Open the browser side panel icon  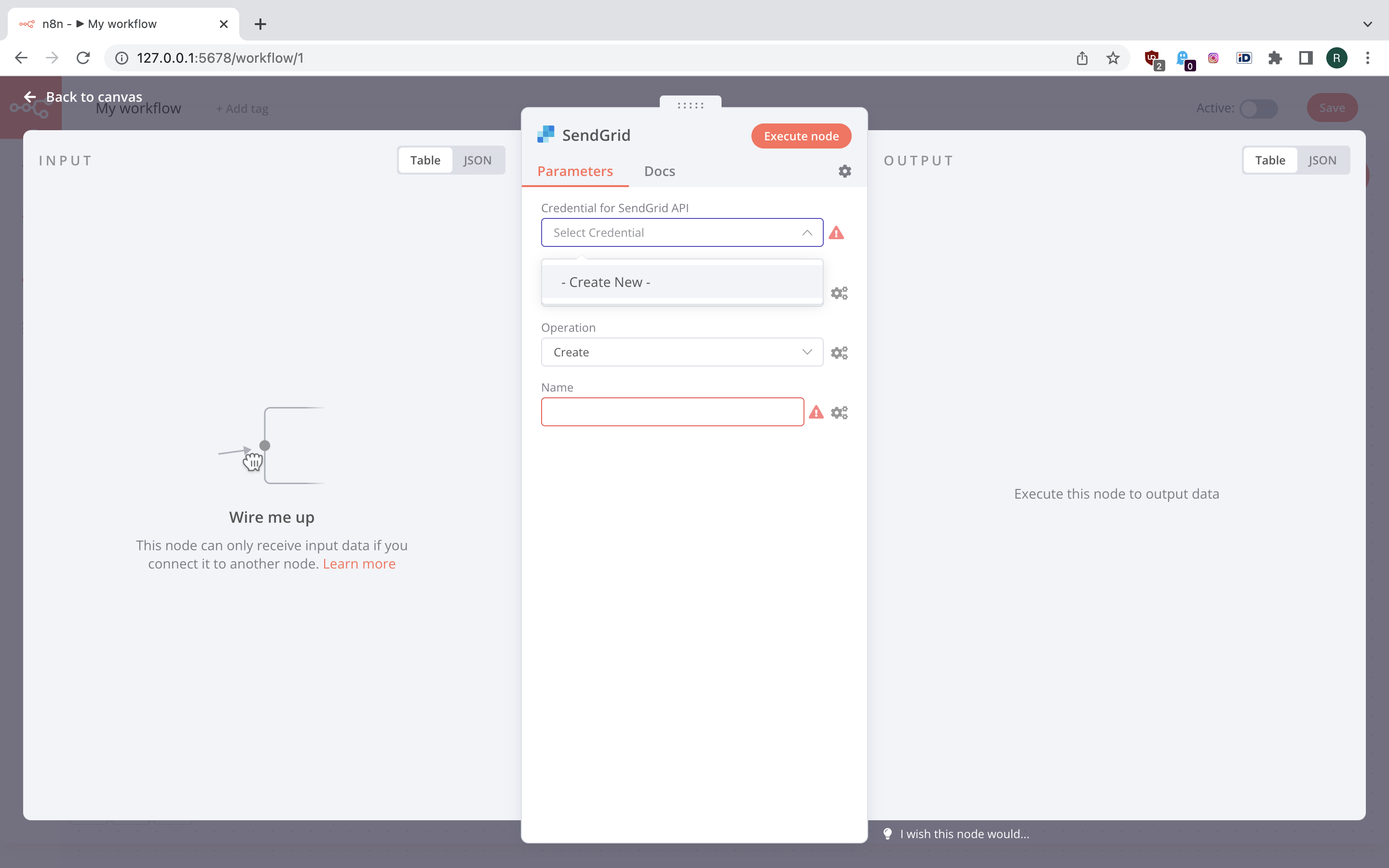click(1306, 58)
